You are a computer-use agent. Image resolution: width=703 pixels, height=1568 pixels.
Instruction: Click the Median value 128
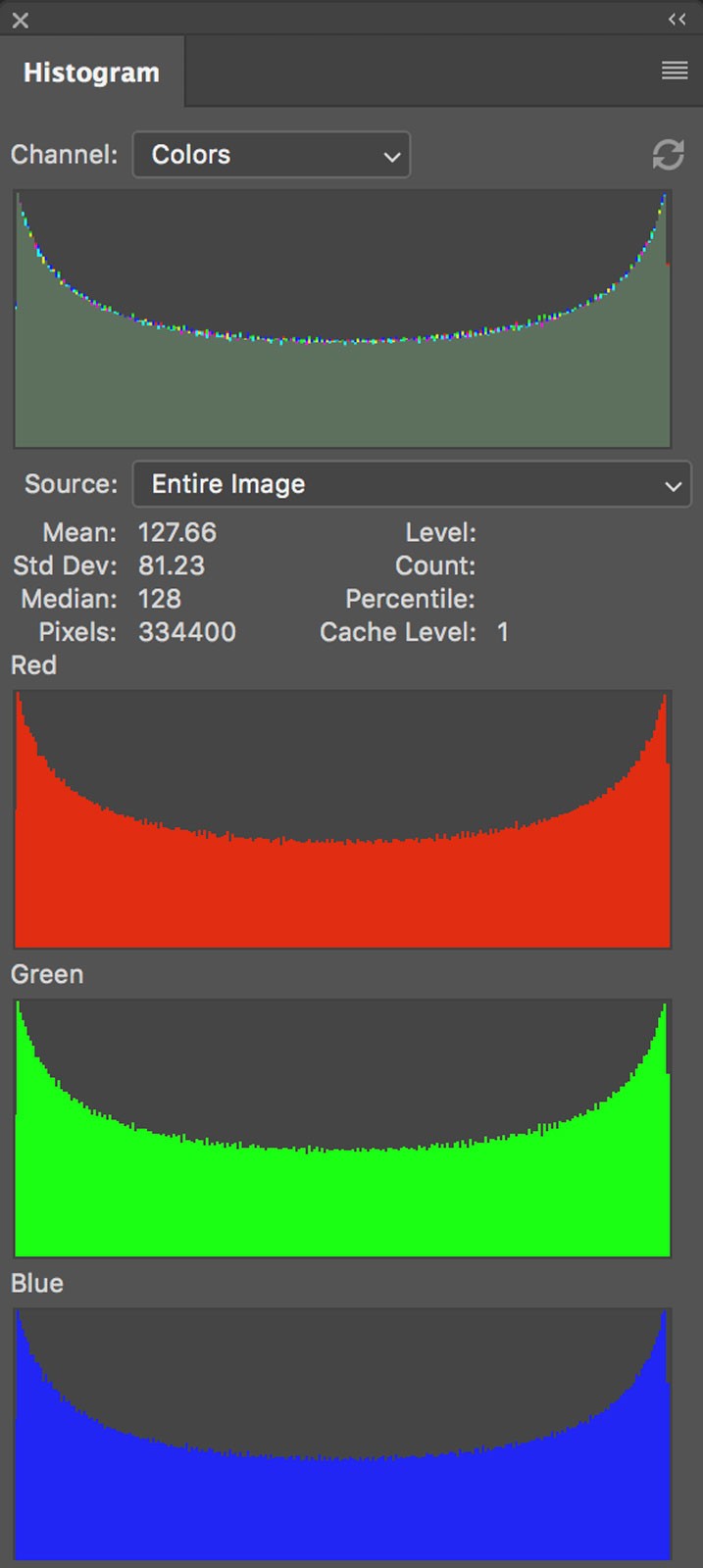point(160,599)
